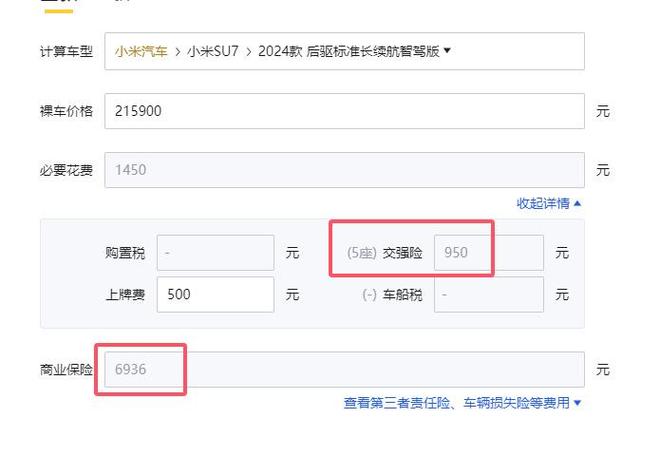
Task: Collapse details with 收起详情 arrow
Action: (x=578, y=203)
